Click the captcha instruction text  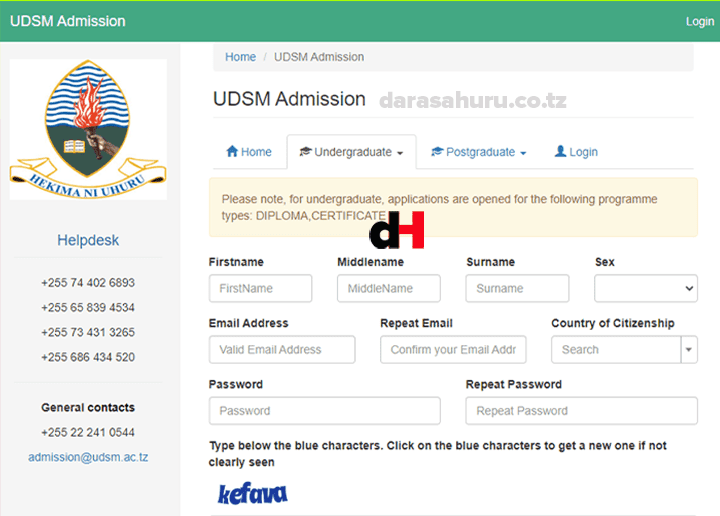[x=438, y=454]
